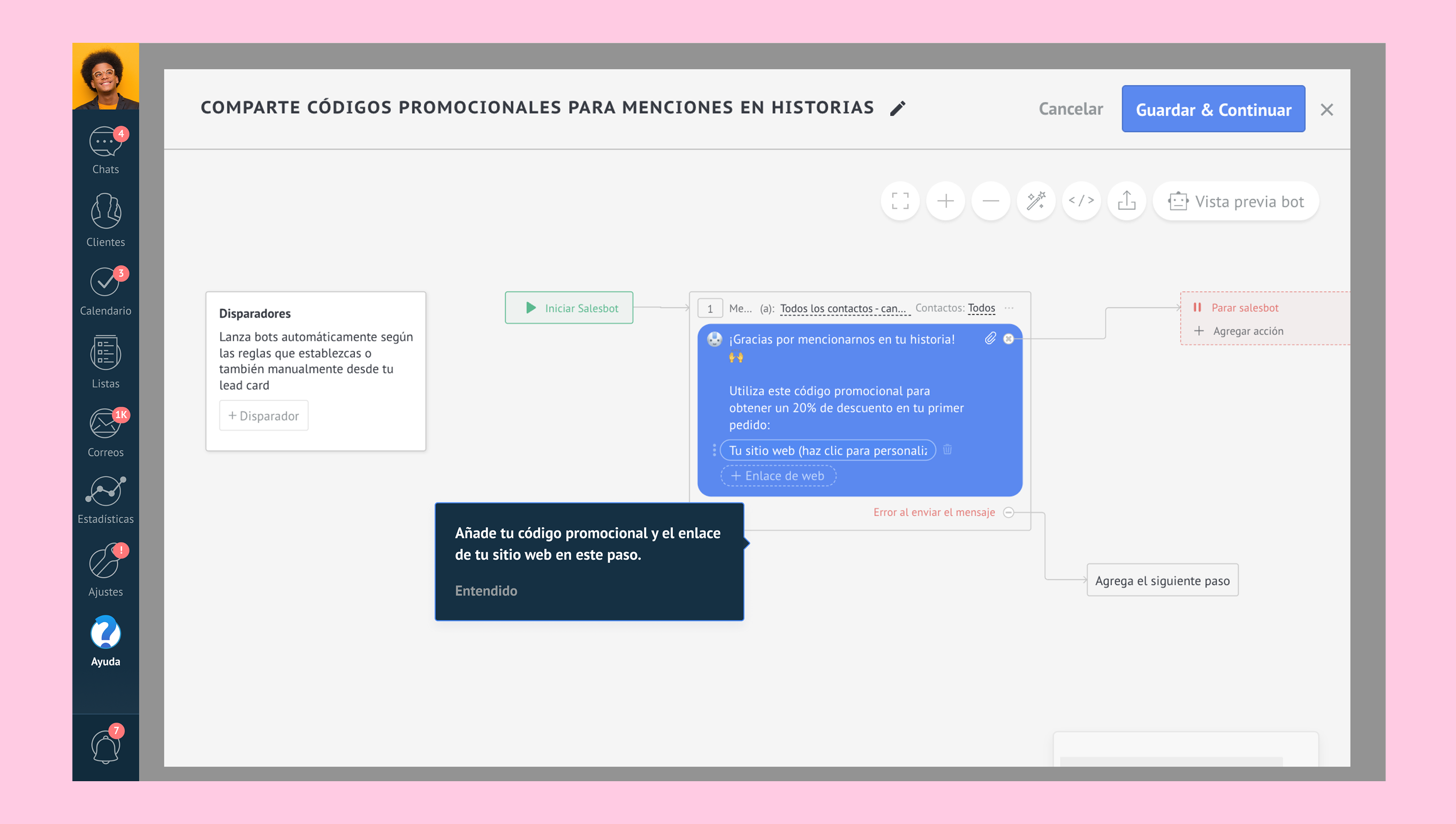The height and width of the screenshot is (824, 1456).
Task: Click the magic wand auto-arrange icon
Action: coord(1036,201)
